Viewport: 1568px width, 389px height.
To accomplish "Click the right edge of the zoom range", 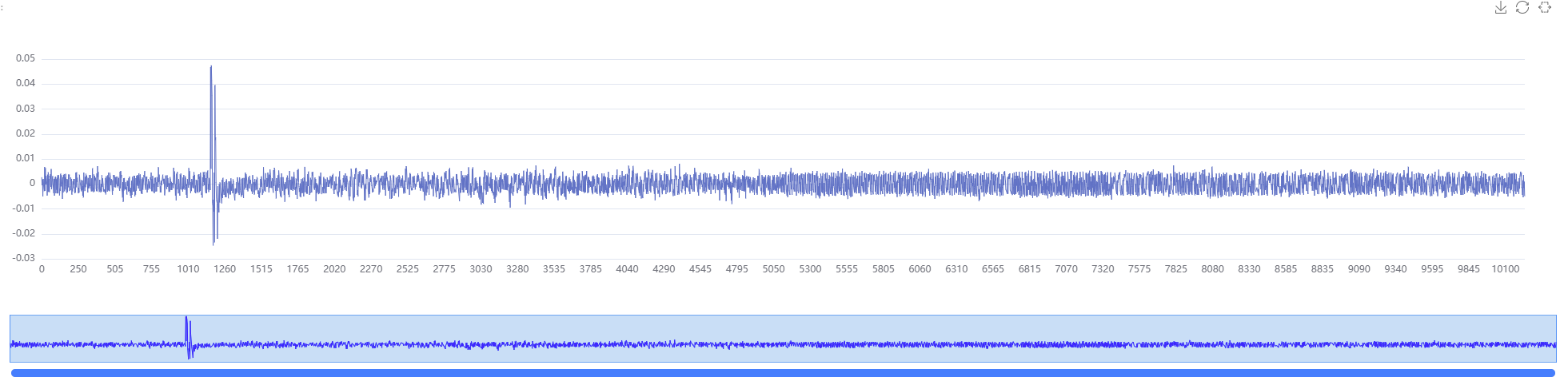I will click(1556, 339).
